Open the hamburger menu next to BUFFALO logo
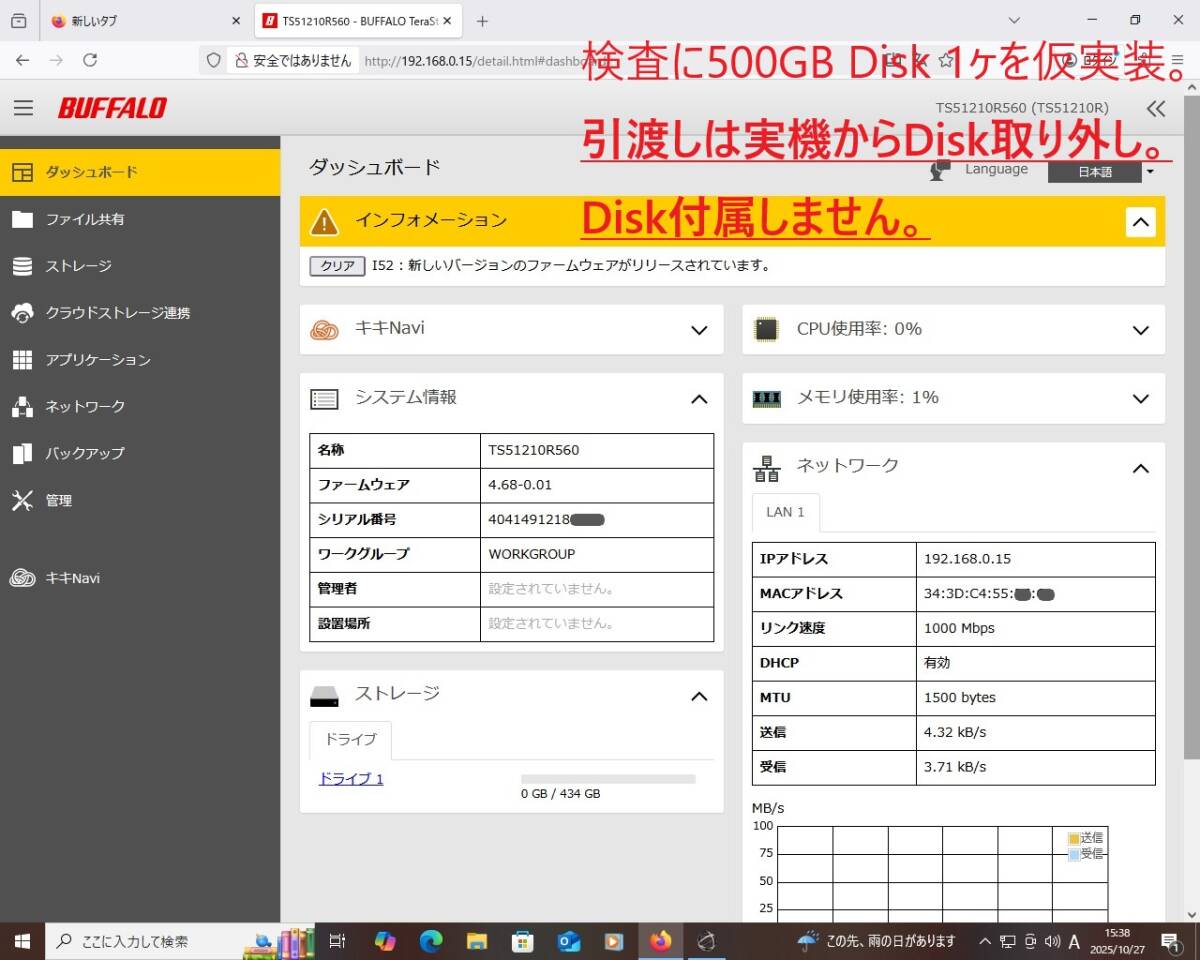1200x960 pixels. point(23,108)
